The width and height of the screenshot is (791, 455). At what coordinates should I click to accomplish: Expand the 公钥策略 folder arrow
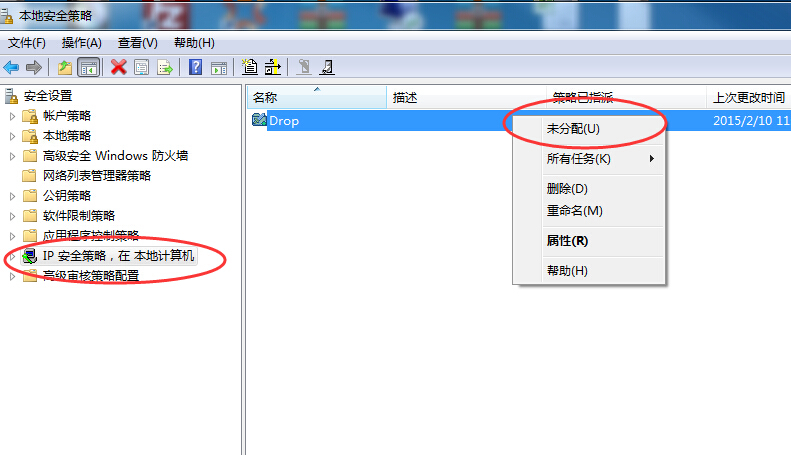coord(13,196)
